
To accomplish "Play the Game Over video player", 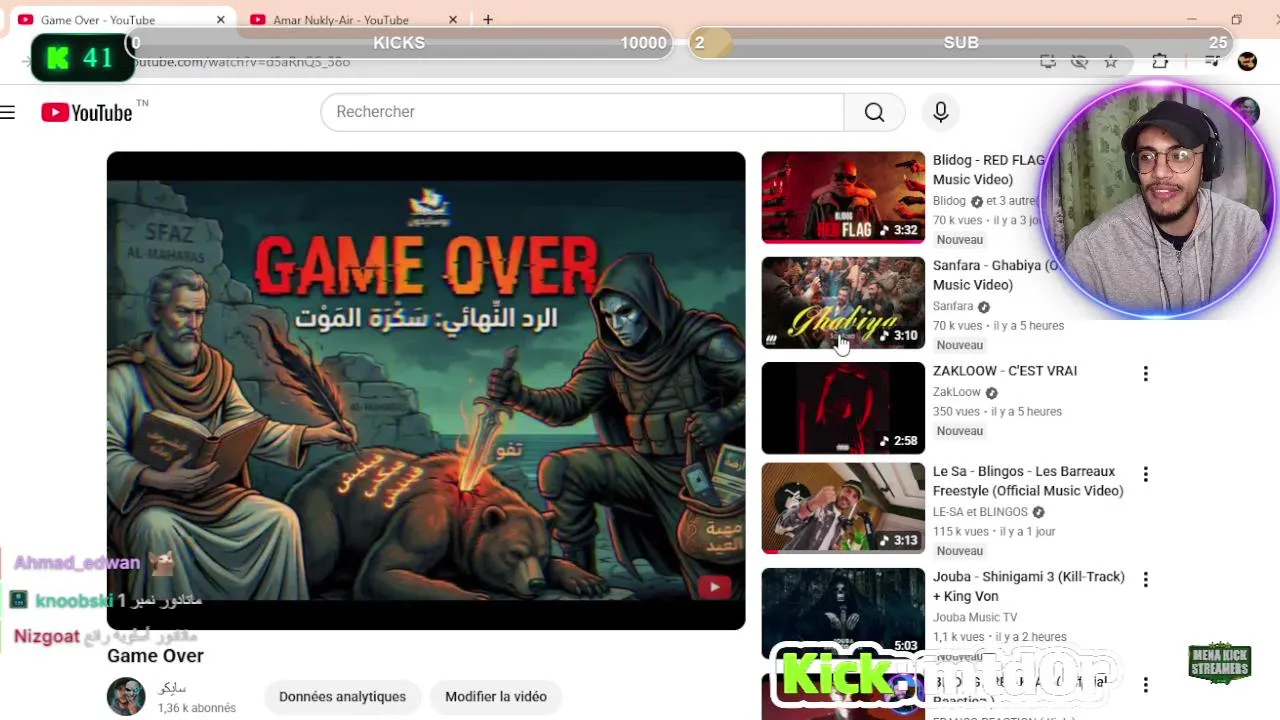I will 426,390.
